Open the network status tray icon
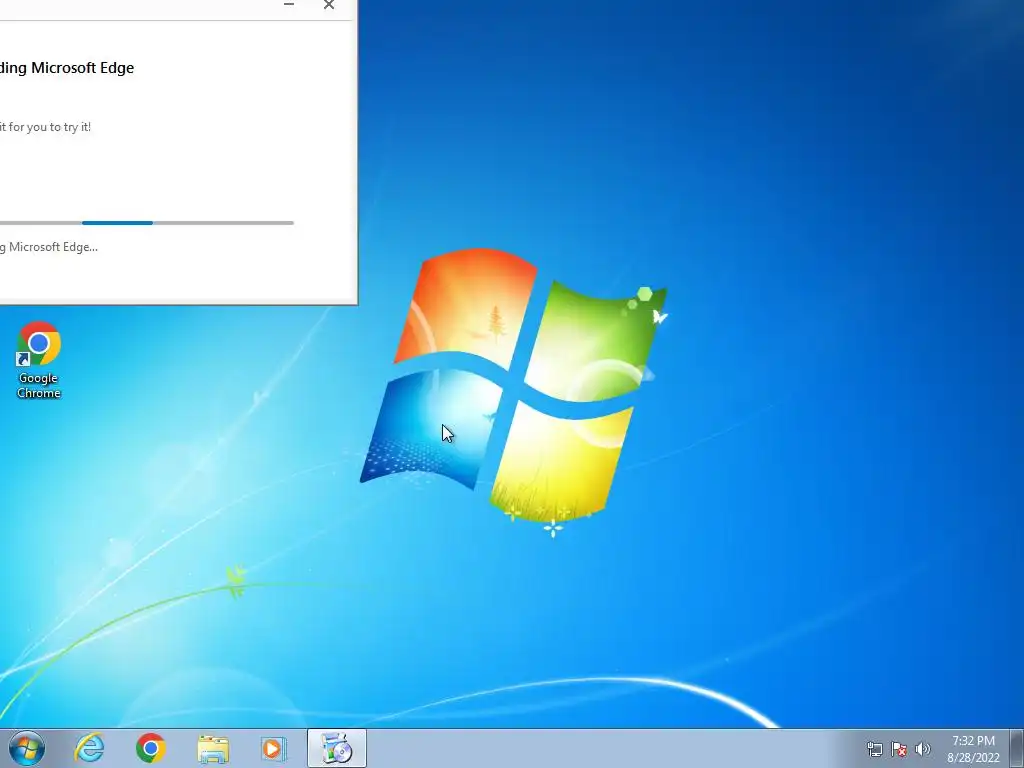 (874, 749)
